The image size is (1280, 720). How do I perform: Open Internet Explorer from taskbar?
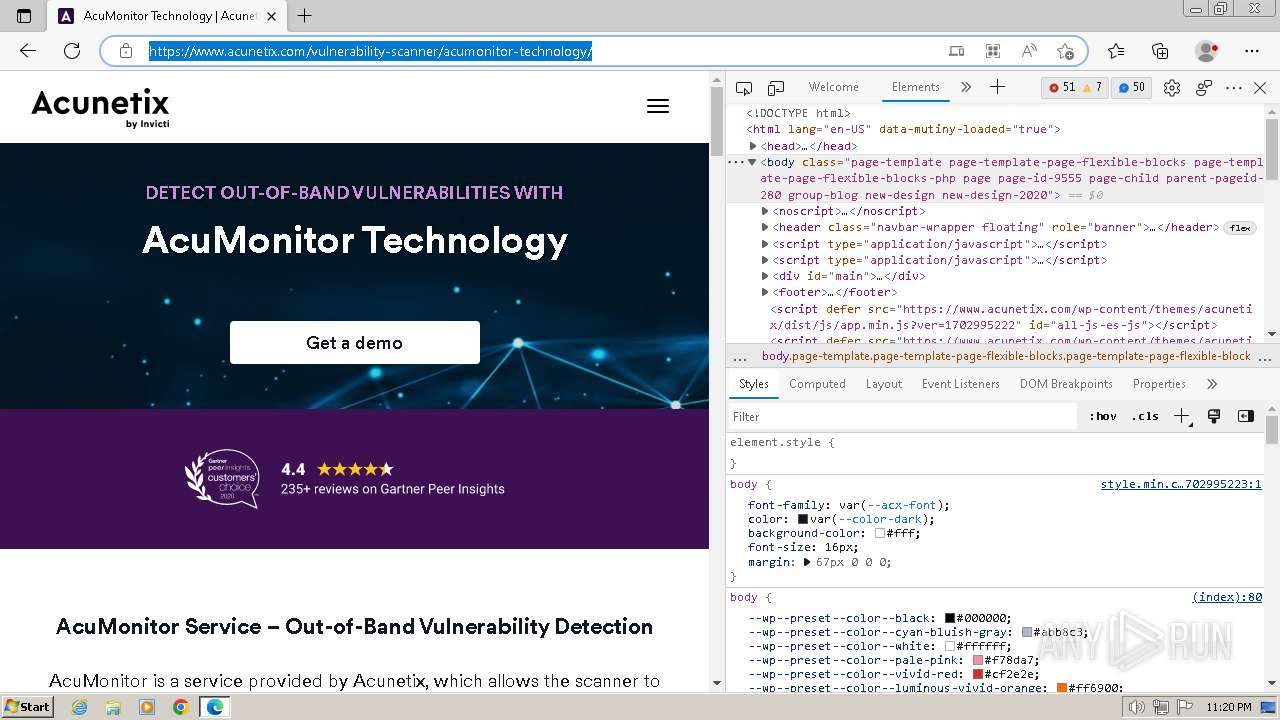[x=79, y=707]
